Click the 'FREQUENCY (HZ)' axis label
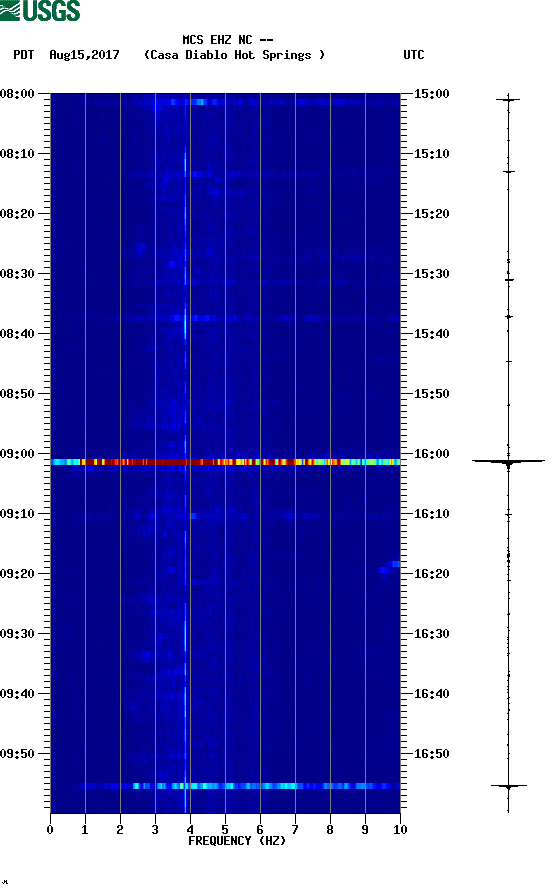 coord(237,841)
